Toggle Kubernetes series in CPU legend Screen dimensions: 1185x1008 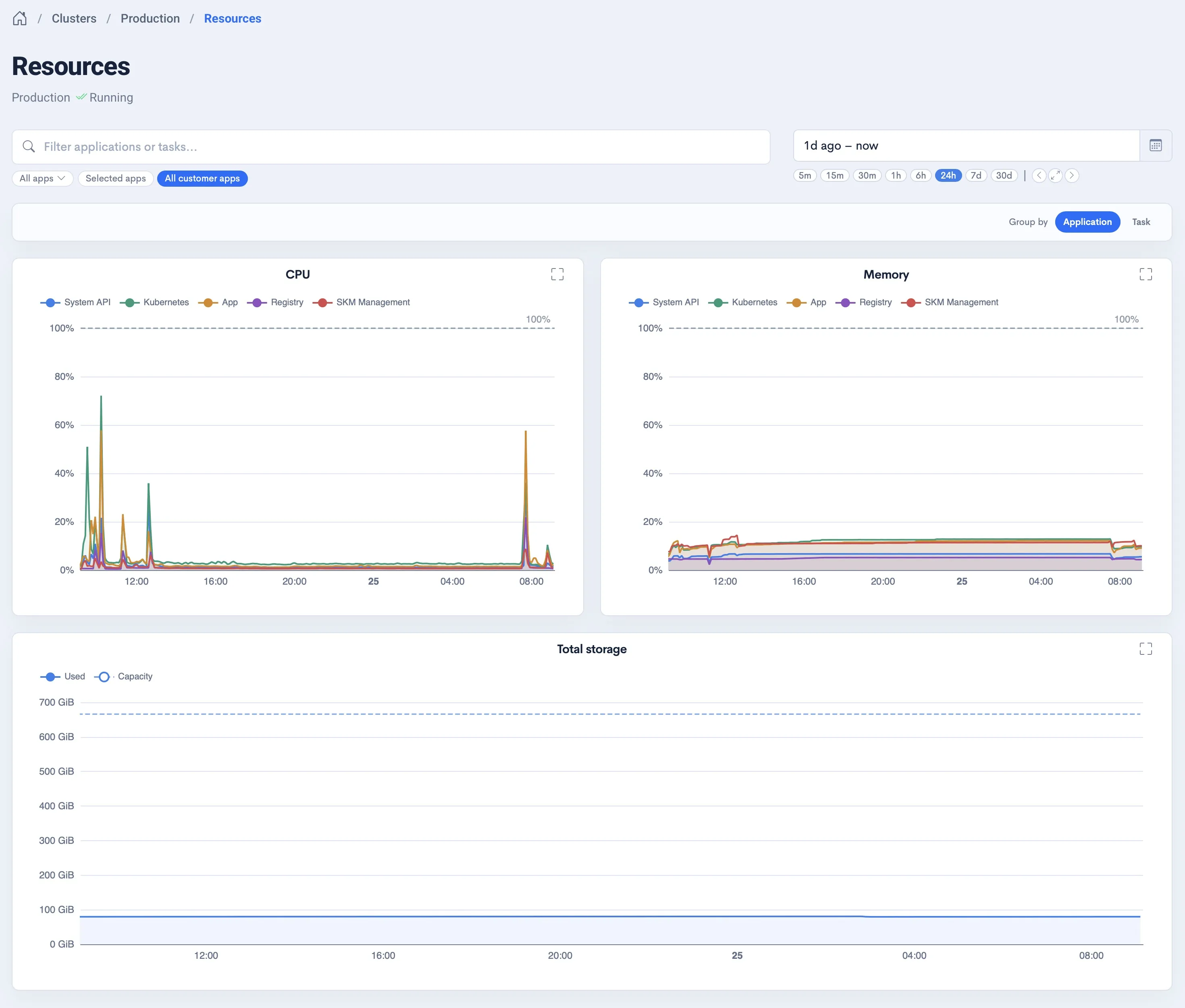point(154,302)
